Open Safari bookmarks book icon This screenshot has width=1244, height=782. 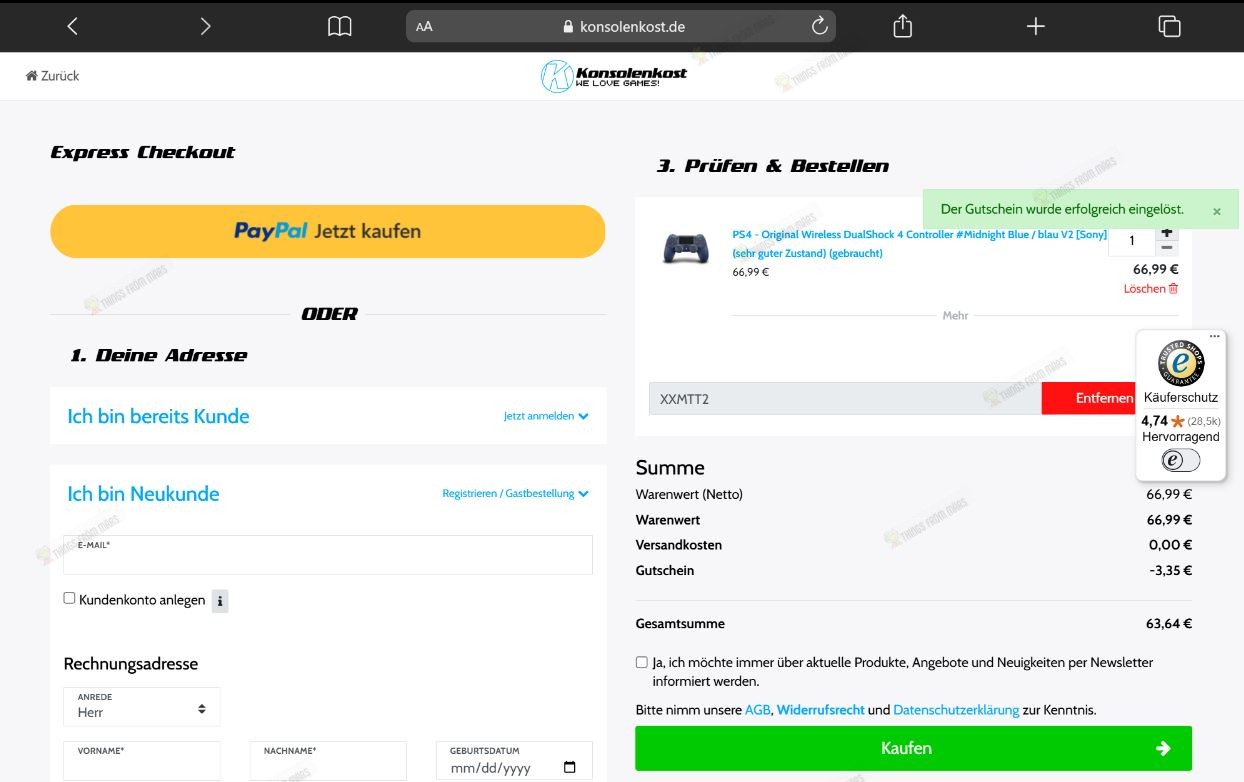(340, 27)
